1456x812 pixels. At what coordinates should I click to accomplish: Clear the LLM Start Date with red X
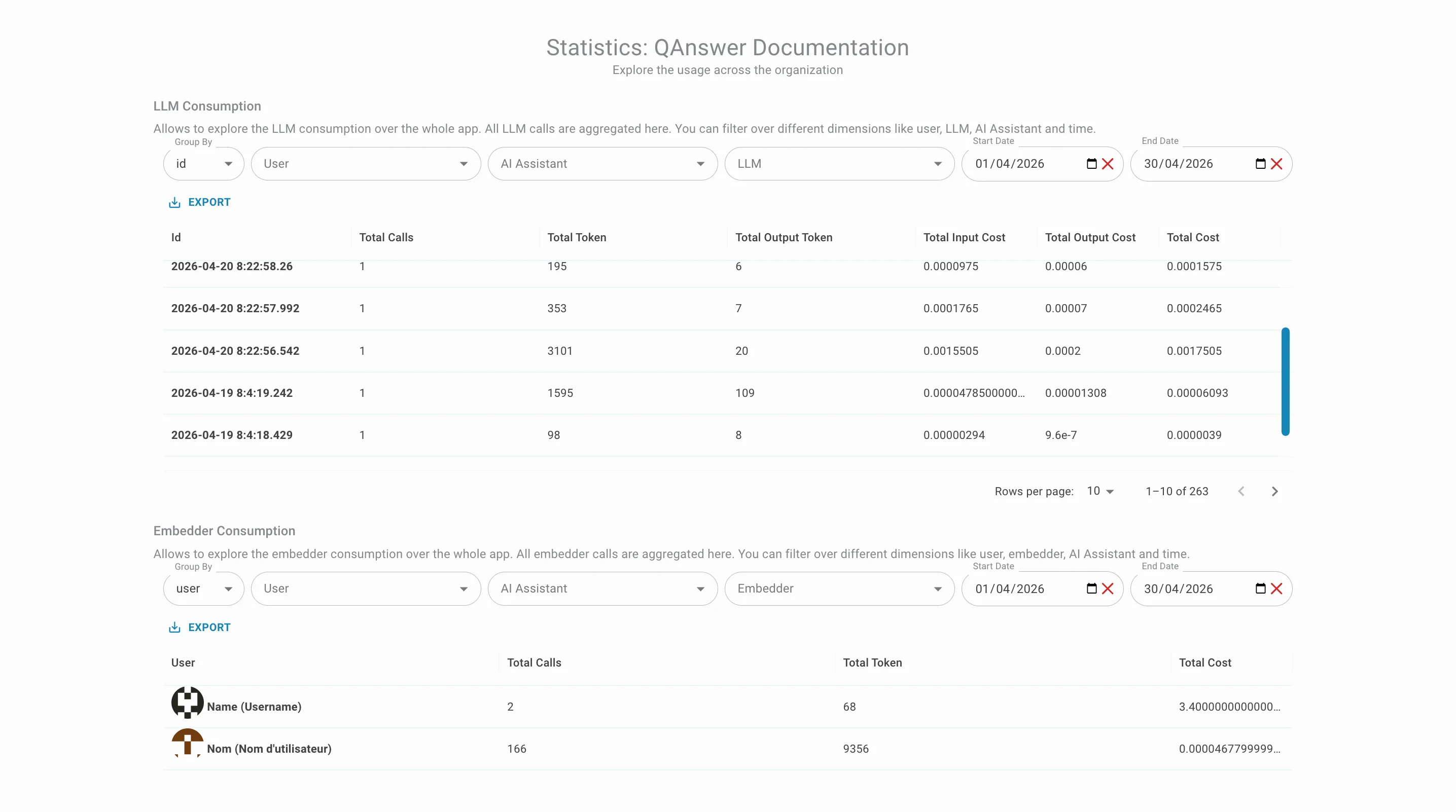[1108, 164]
